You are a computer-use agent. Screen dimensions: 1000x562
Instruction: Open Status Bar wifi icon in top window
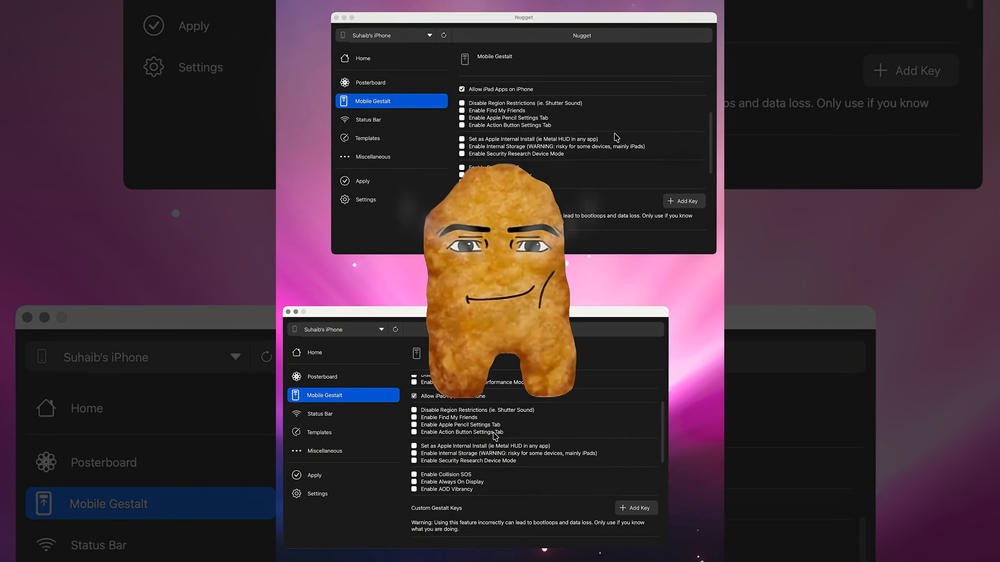coord(345,119)
